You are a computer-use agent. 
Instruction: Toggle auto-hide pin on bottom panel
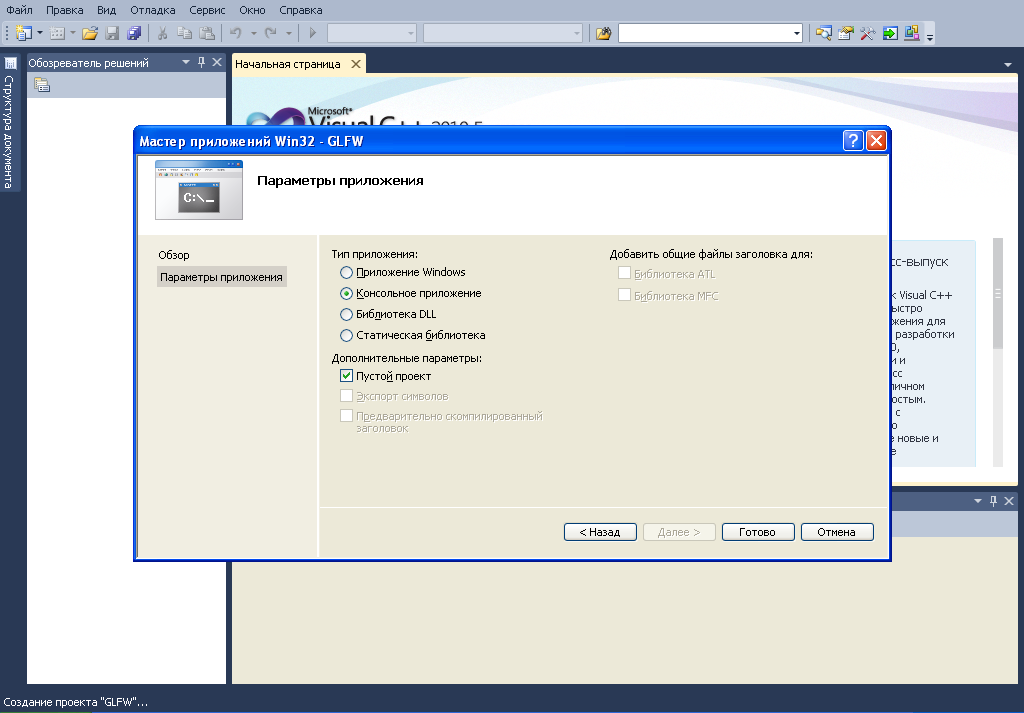(993, 501)
